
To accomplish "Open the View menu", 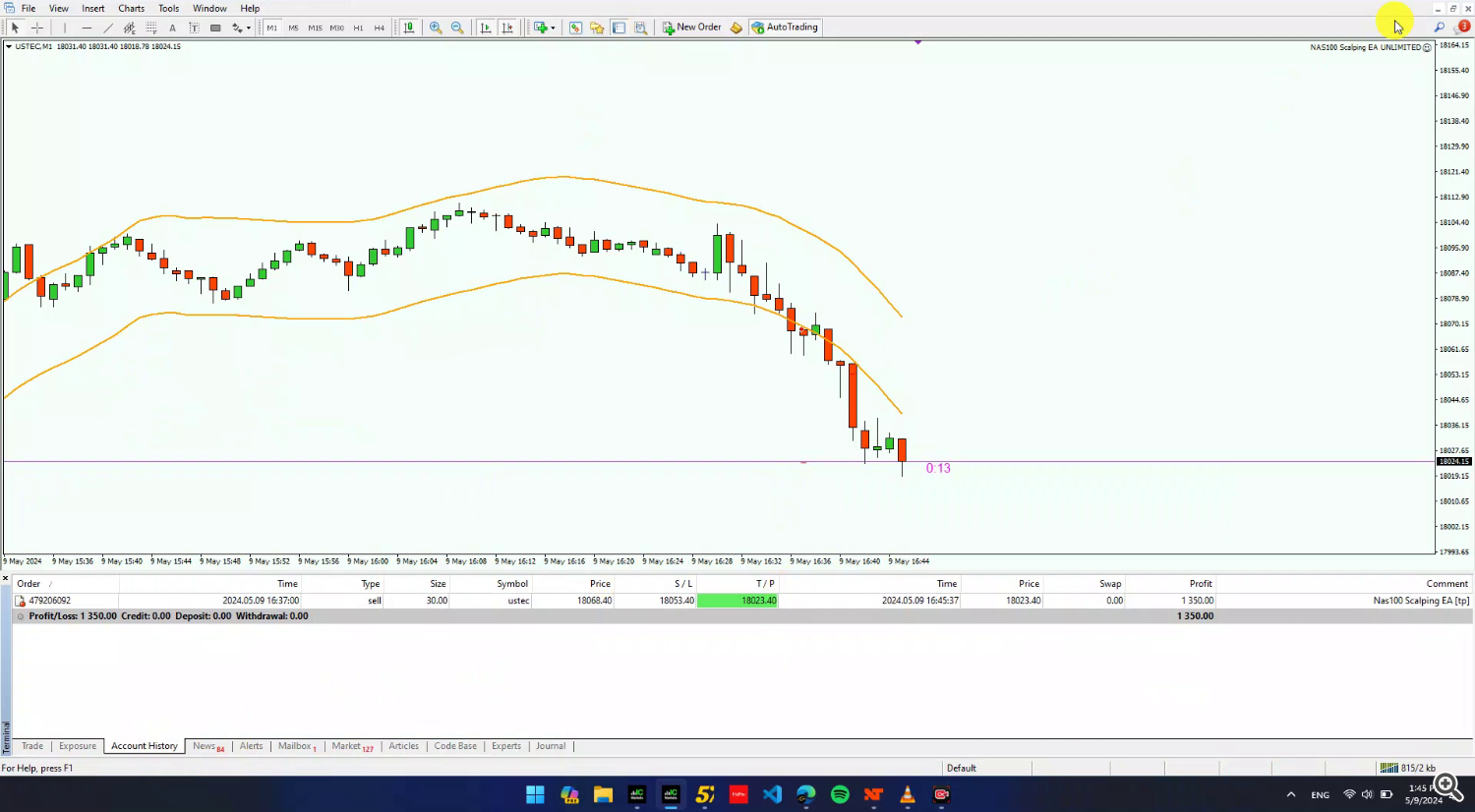I will point(59,8).
